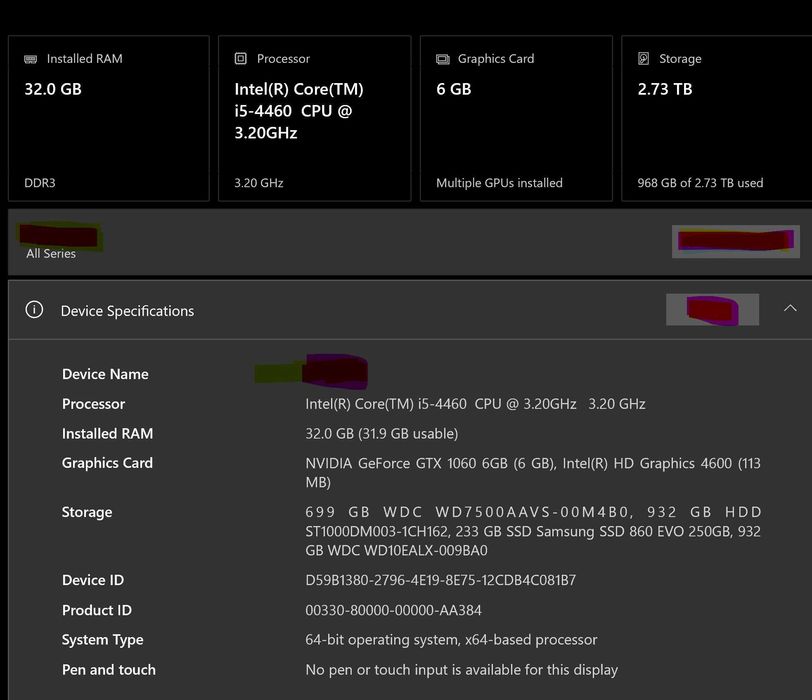Click the 'Device ID' row label
Image resolution: width=812 pixels, height=700 pixels.
pos(93,580)
